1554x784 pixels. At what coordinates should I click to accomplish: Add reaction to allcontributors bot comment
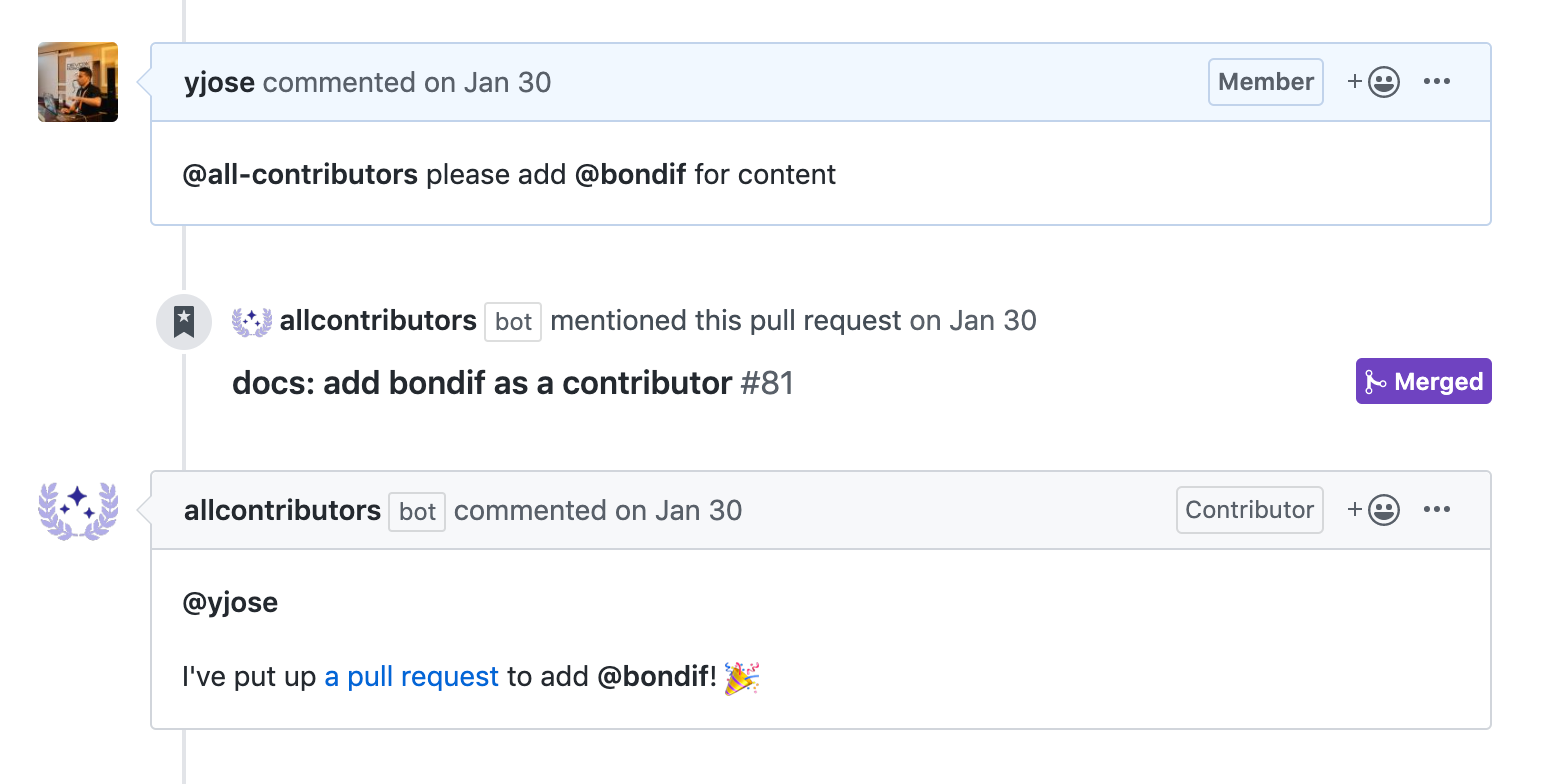pyautogui.click(x=1373, y=510)
